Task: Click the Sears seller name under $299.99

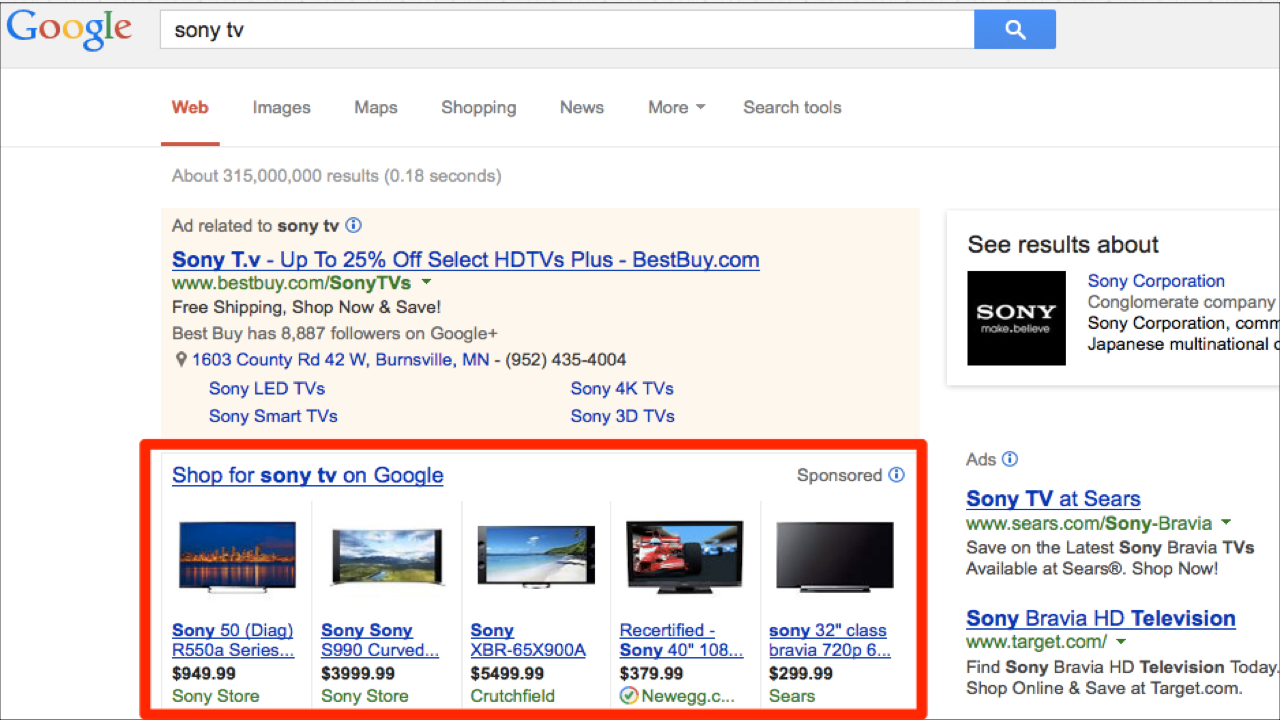Action: 792,696
